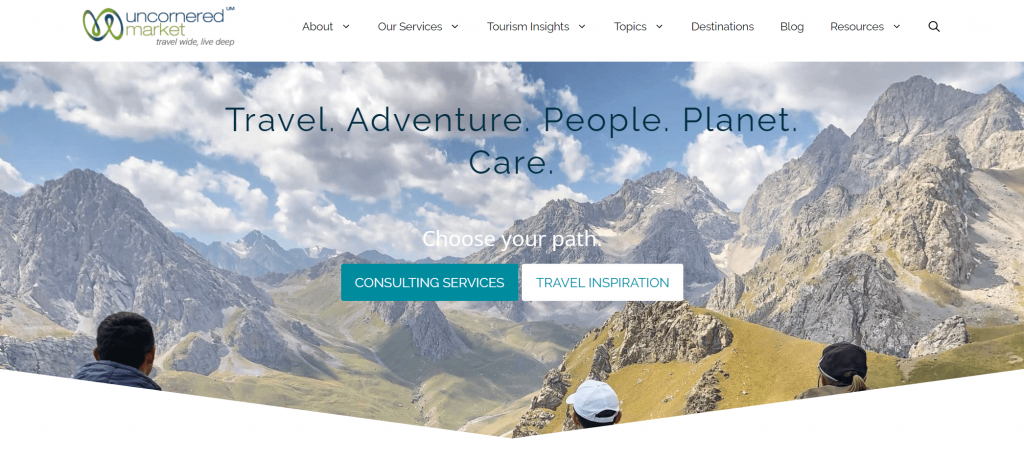This screenshot has height=458, width=1024.
Task: Expand the Resources dropdown chevron
Action: [897, 27]
